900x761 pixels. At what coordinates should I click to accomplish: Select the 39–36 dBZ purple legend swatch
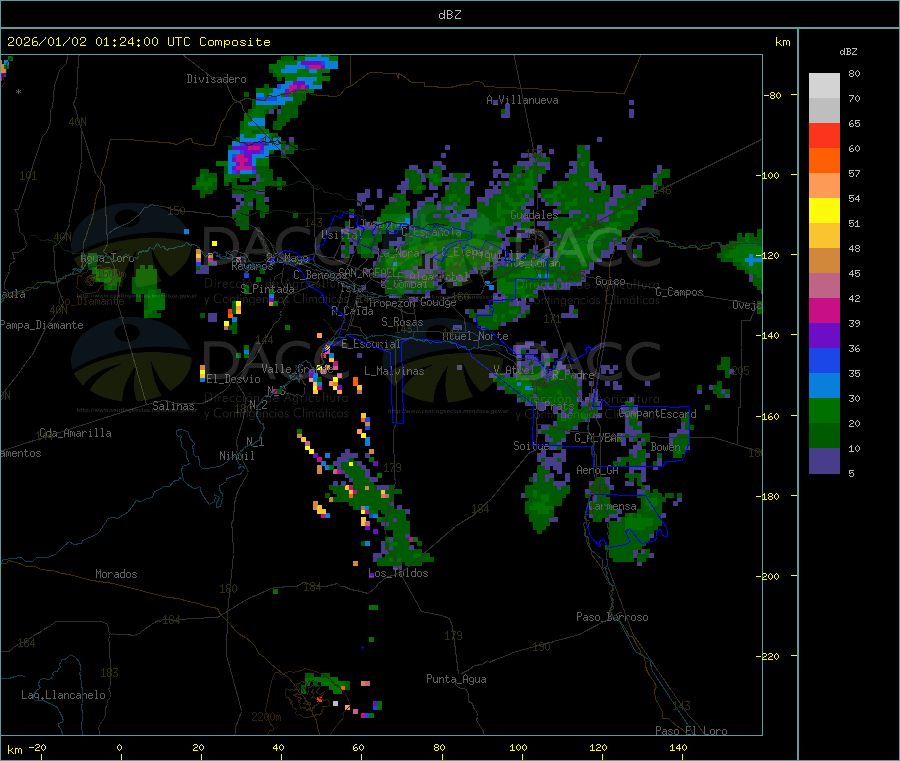point(824,336)
